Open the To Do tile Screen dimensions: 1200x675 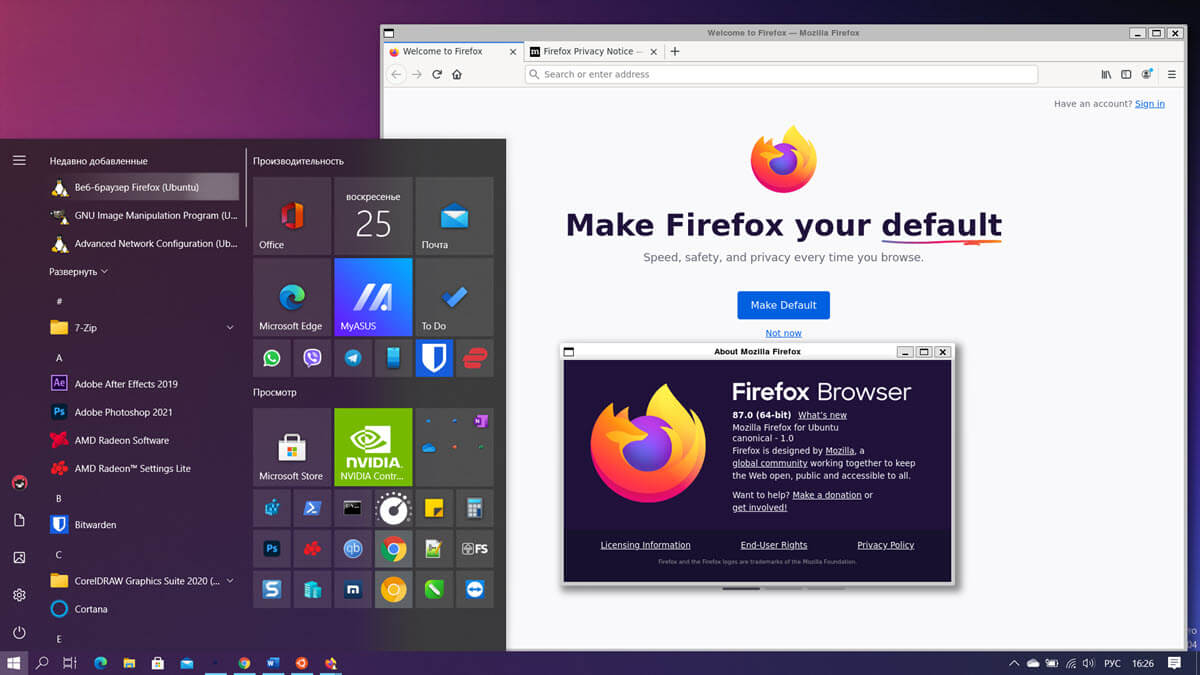pos(454,297)
